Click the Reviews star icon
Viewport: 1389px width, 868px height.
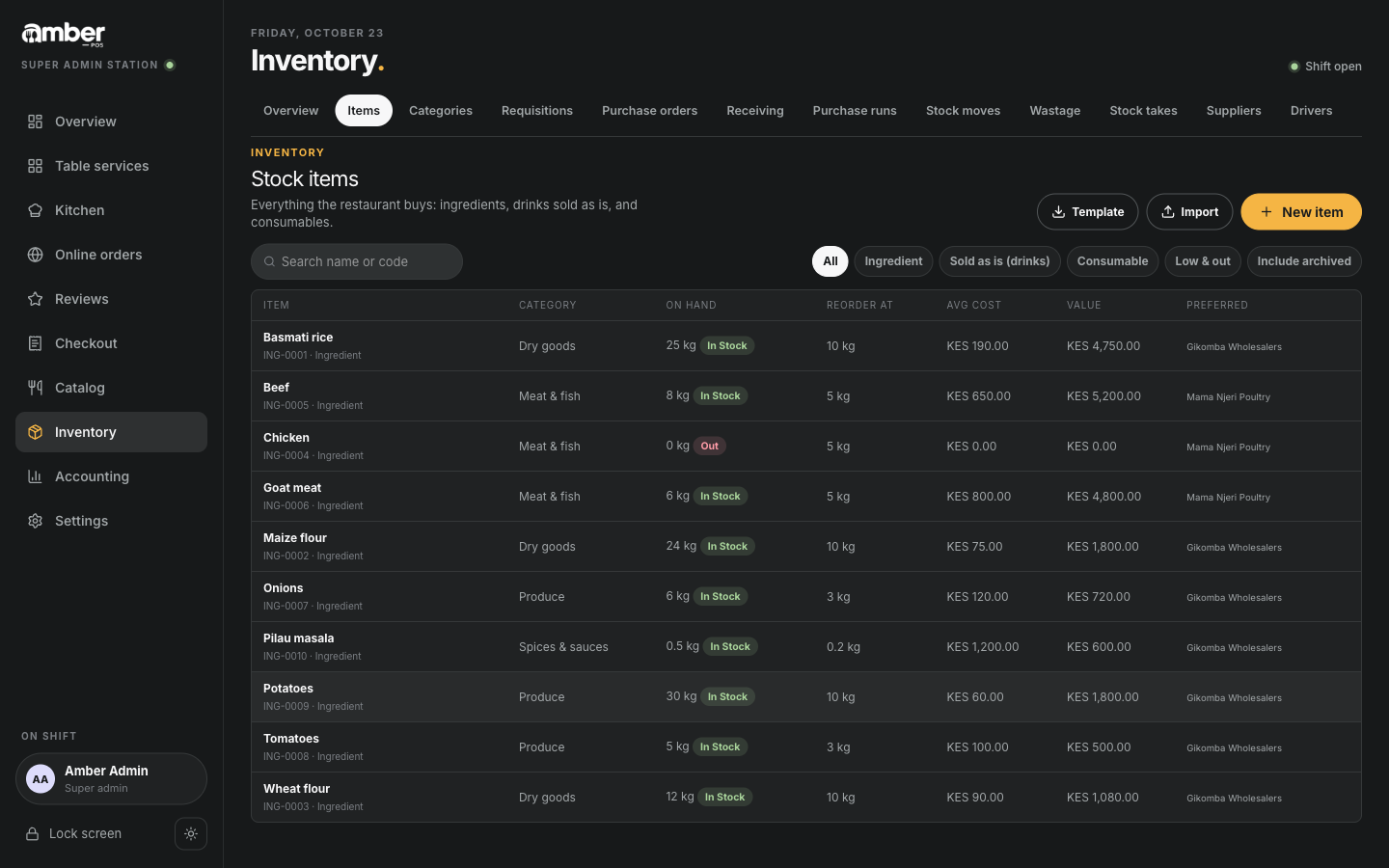[35, 299]
